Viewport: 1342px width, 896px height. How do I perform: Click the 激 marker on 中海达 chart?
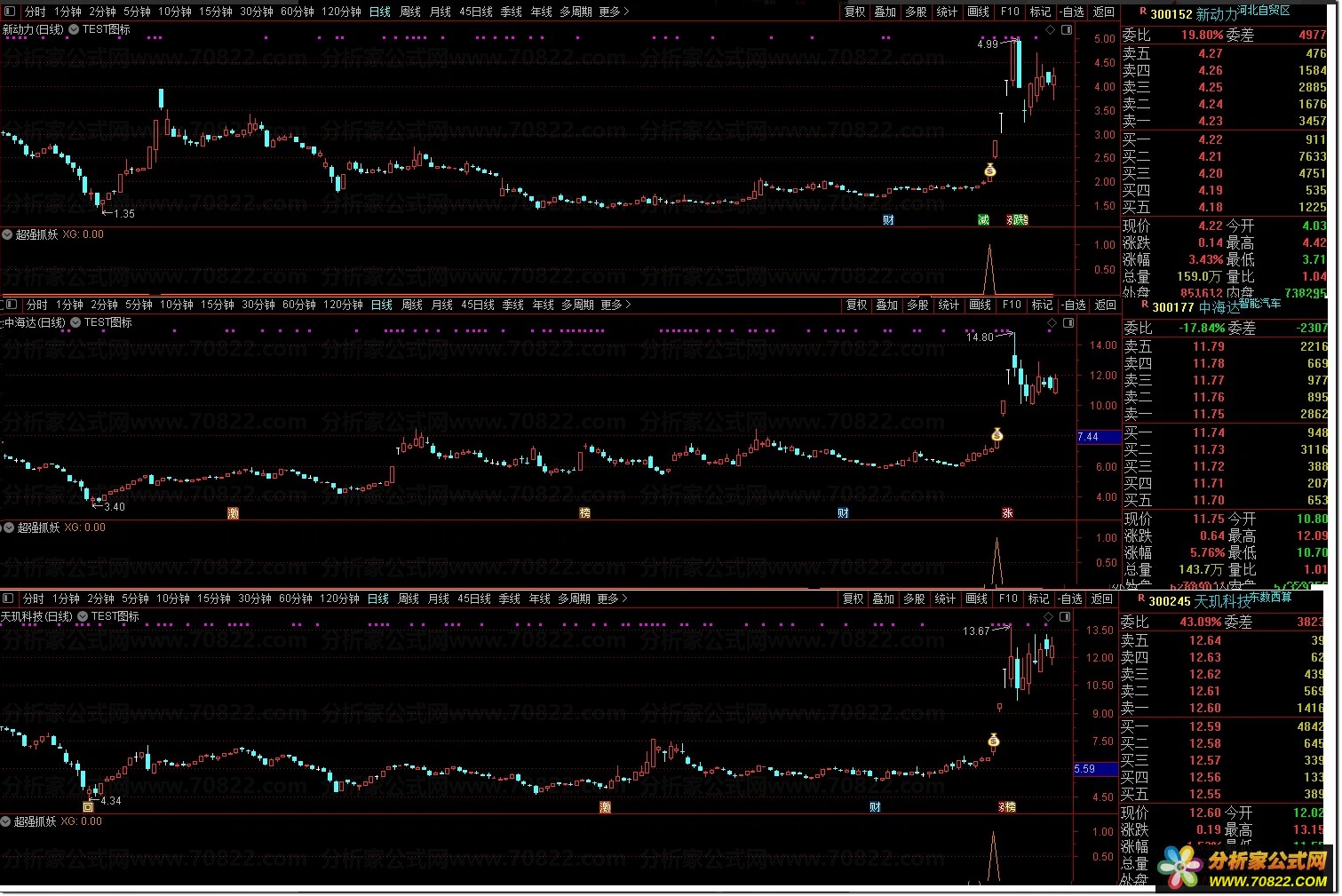tap(233, 513)
